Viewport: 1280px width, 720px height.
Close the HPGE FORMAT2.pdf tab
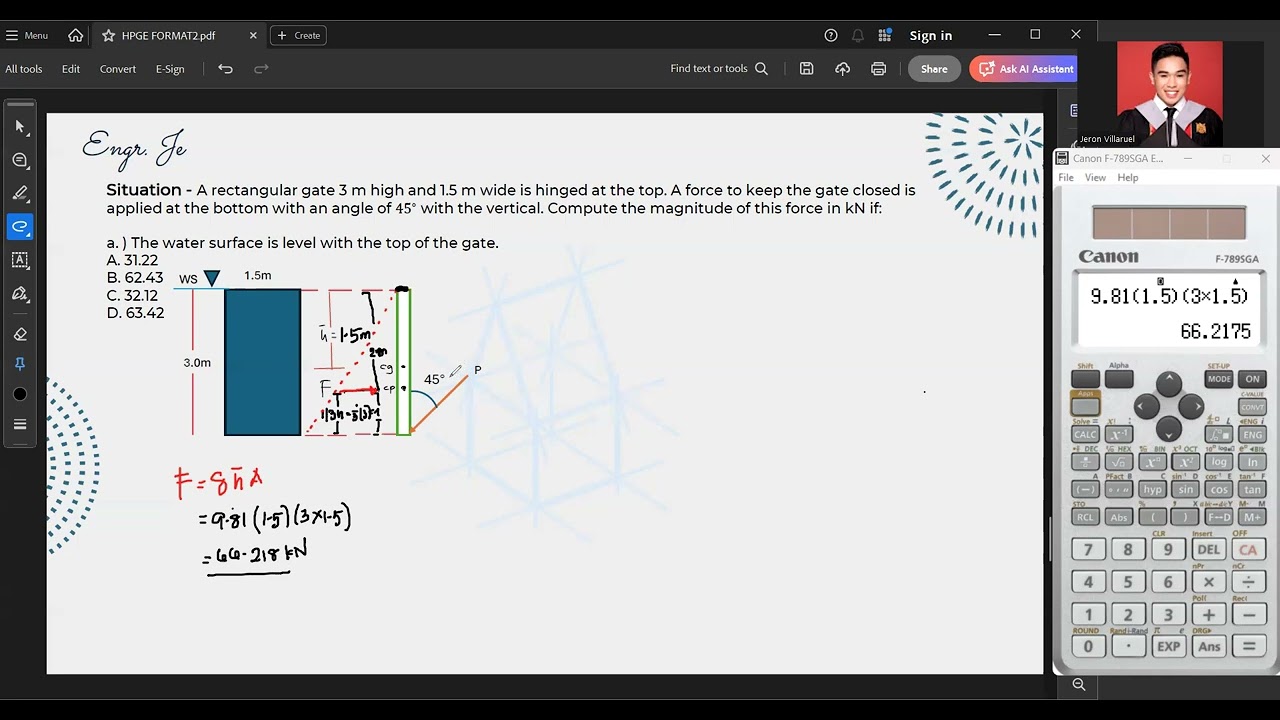[x=253, y=35]
